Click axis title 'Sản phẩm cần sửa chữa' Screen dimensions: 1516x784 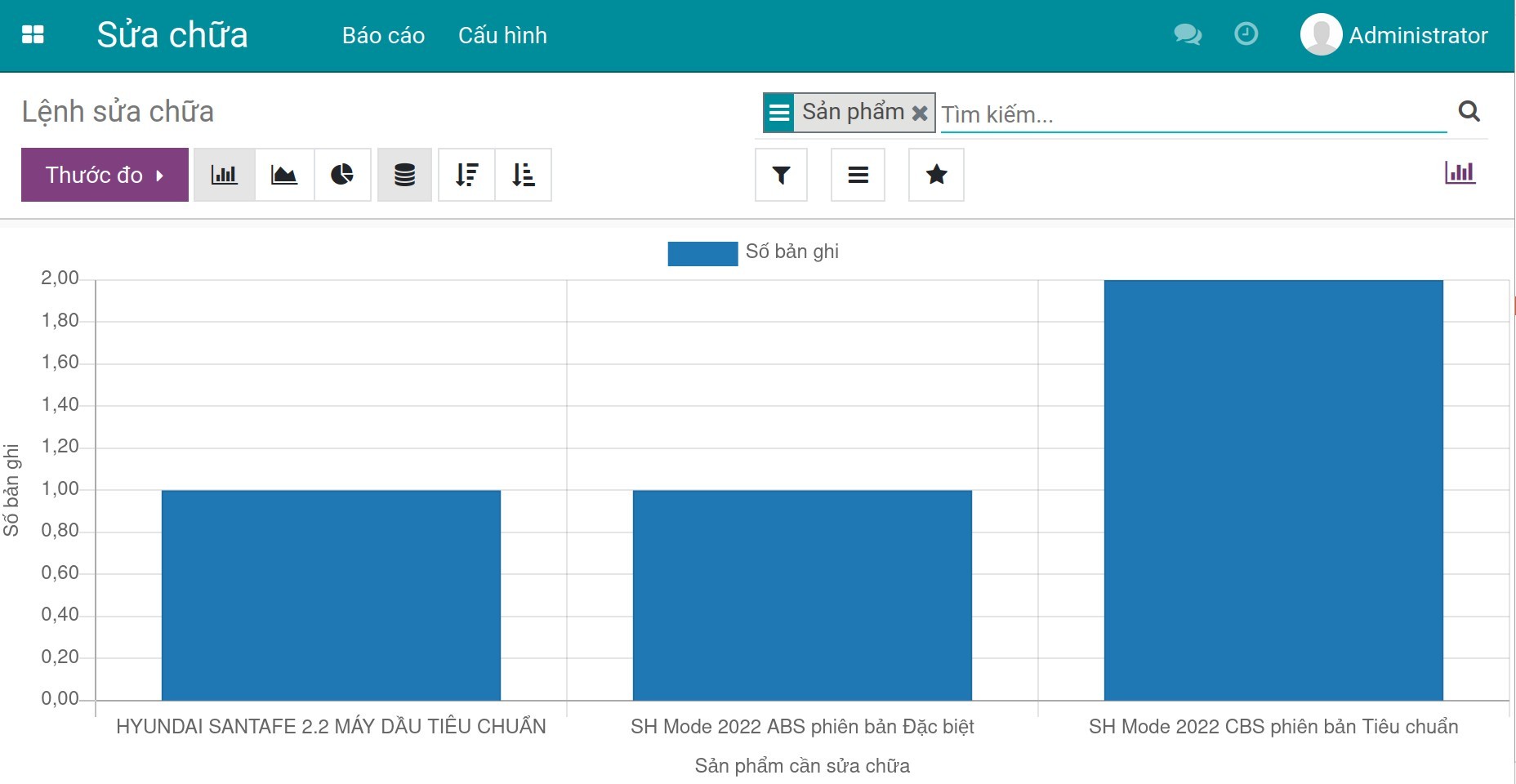pos(802,766)
